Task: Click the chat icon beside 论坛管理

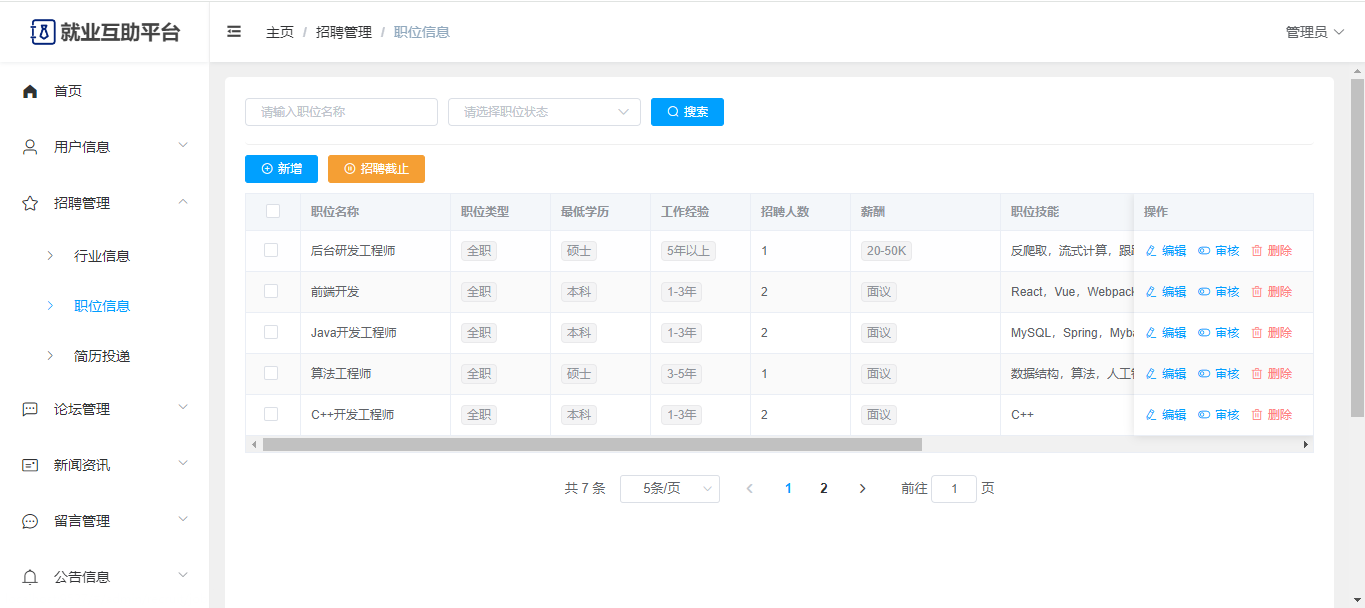Action: [x=30, y=409]
